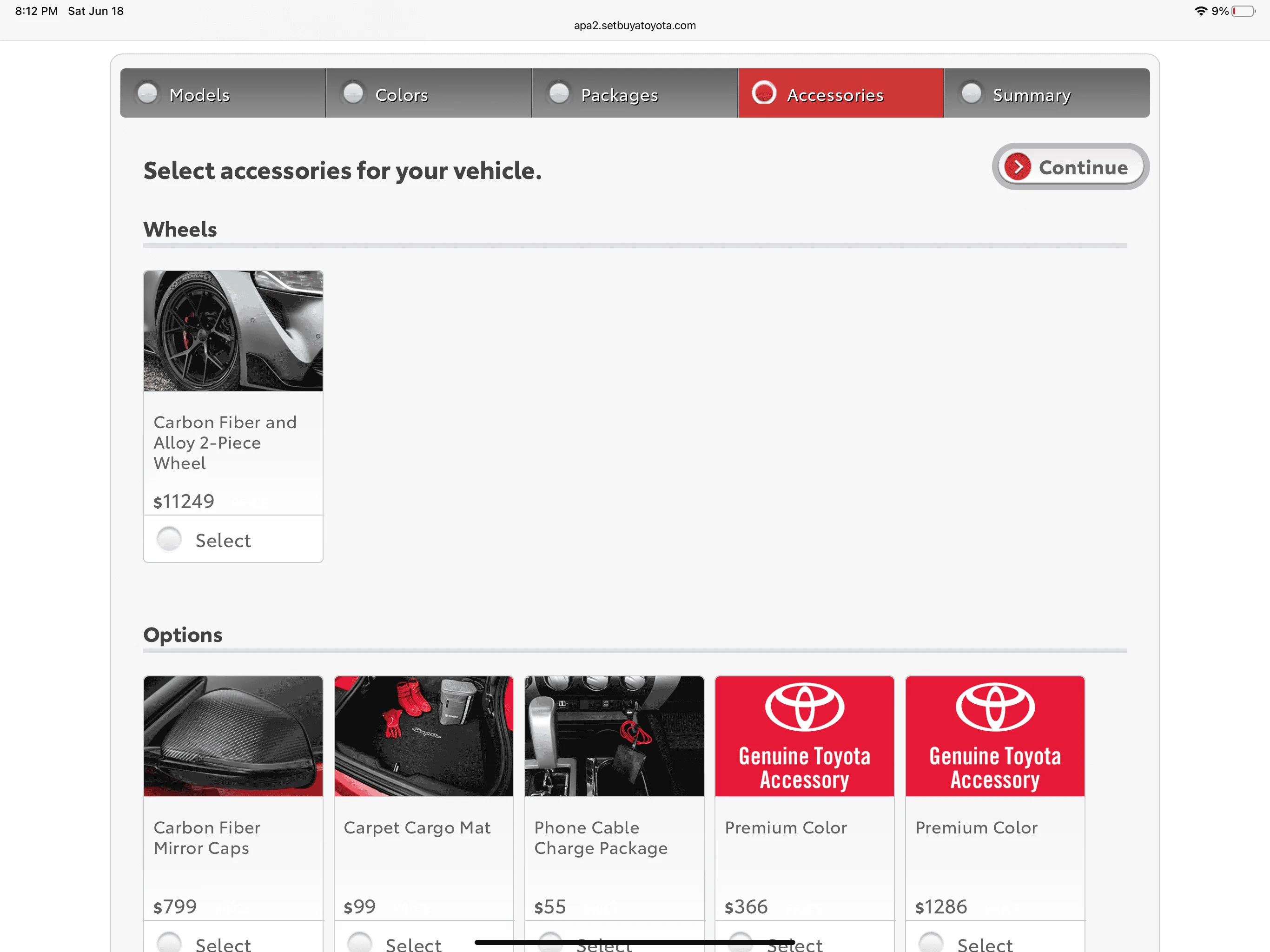Open the $366 Premium Color Toyota accessory image
Viewport: 1270px width, 952px height.
(x=804, y=736)
